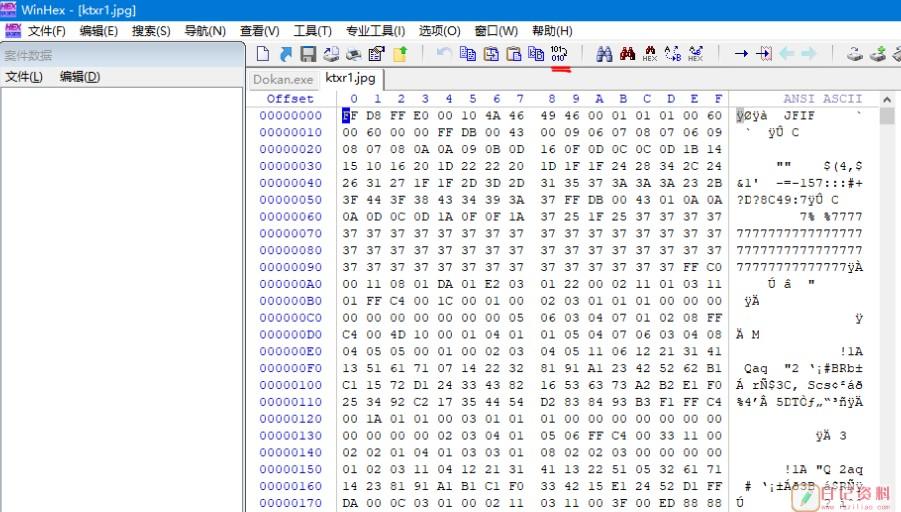Click the vertical scrollbar thumb
Image resolution: width=901 pixels, height=512 pixels.
pos(887,115)
